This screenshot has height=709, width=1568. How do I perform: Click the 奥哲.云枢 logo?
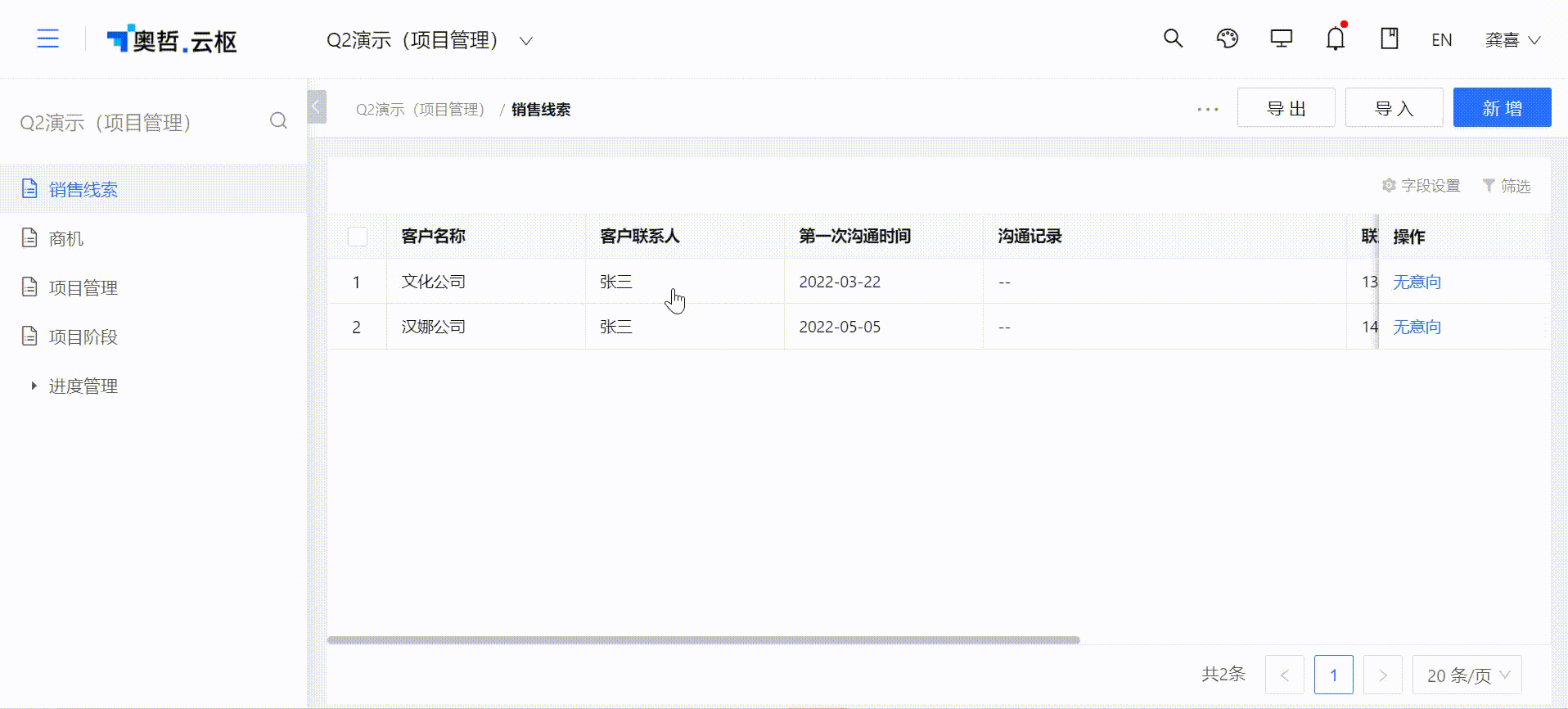pyautogui.click(x=172, y=40)
